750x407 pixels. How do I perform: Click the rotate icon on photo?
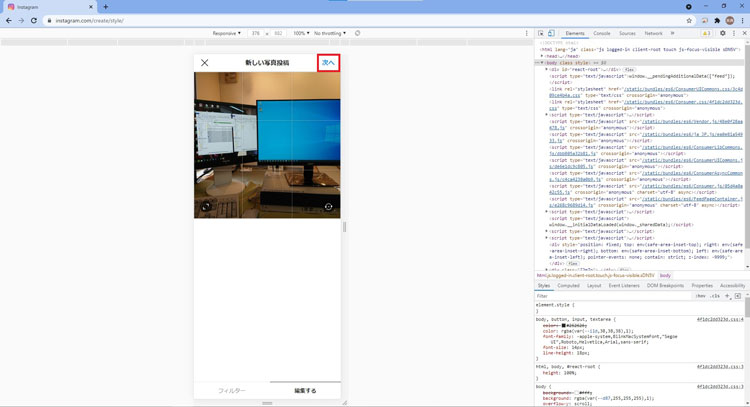click(329, 207)
